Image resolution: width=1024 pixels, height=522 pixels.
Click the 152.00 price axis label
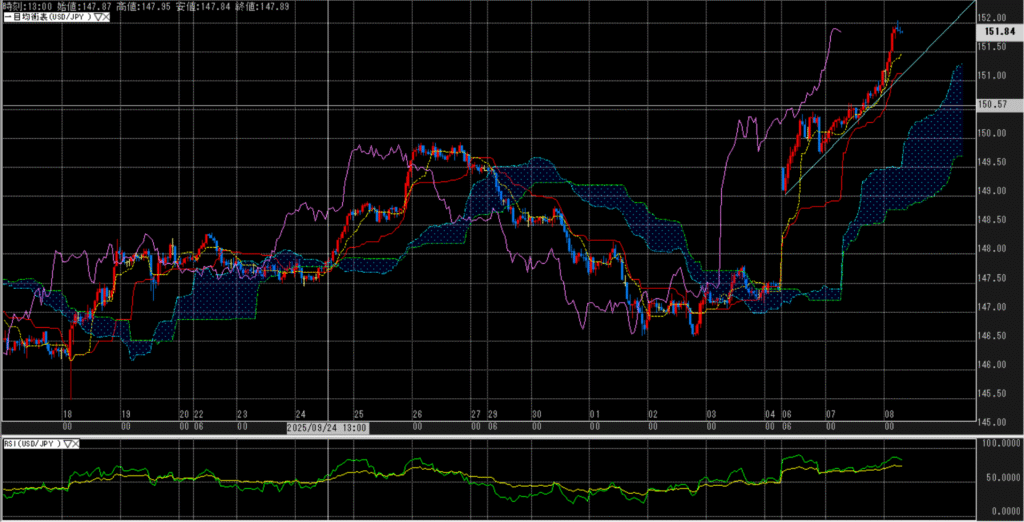991,18
